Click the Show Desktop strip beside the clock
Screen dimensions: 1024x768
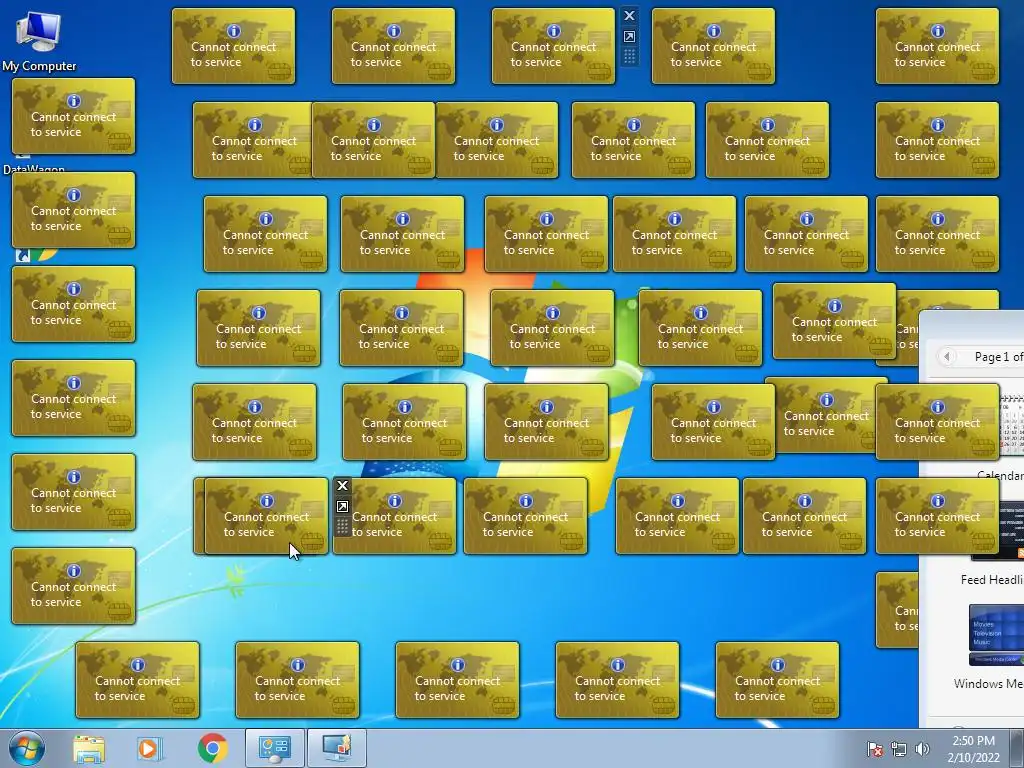[1017, 748]
